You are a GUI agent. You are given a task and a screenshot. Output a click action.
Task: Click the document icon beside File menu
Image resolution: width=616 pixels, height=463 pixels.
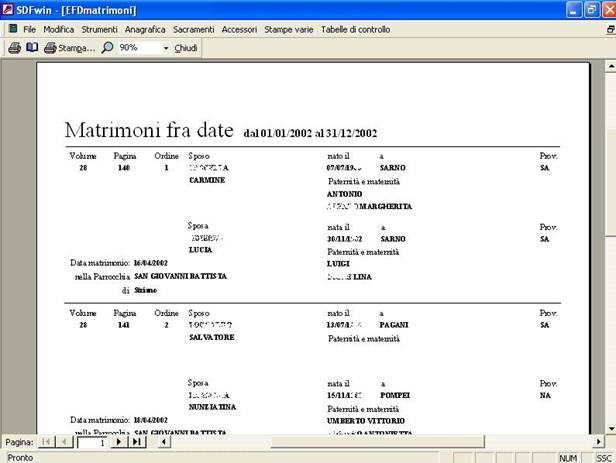coord(13,29)
